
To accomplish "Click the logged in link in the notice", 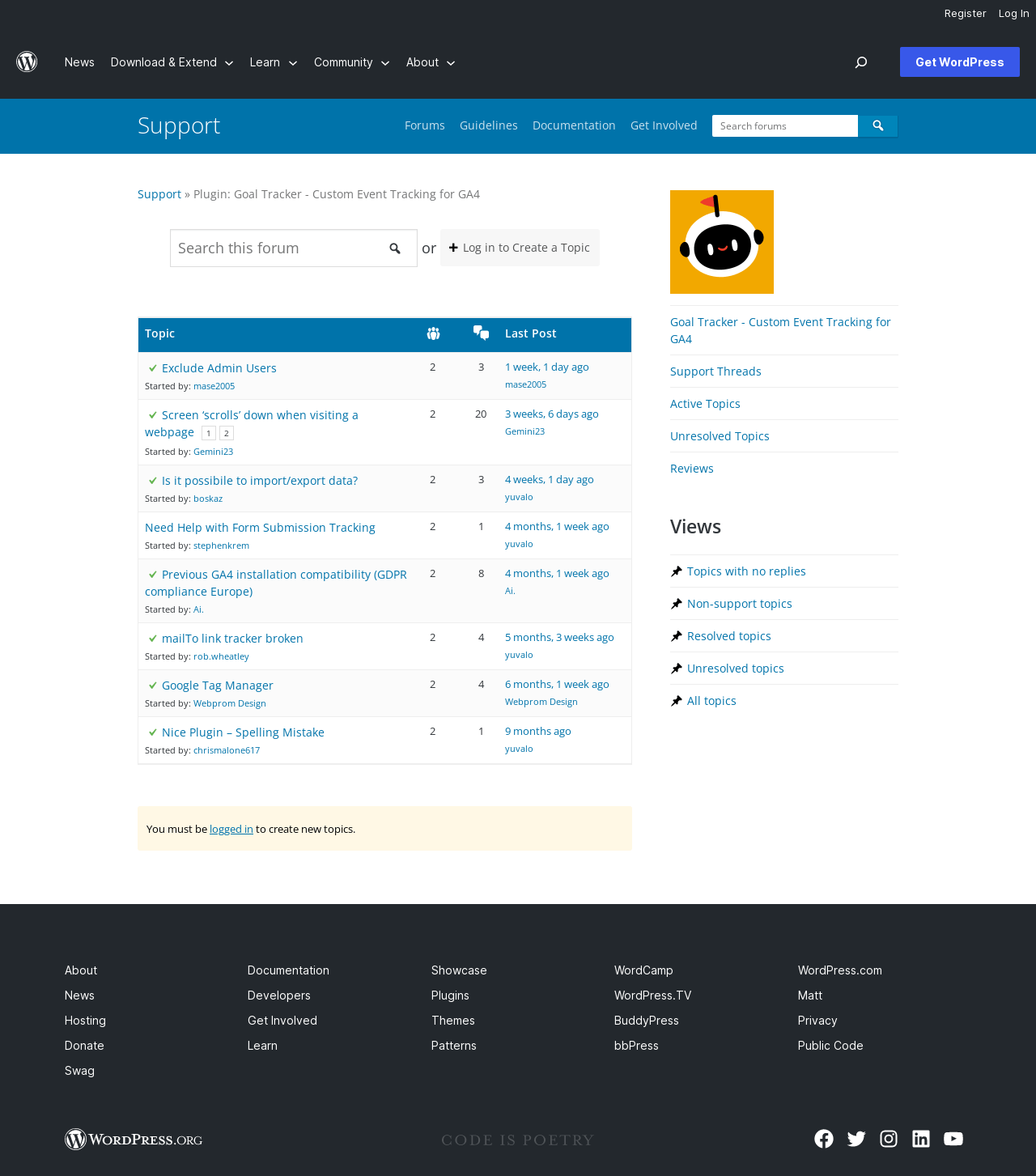I will tap(231, 829).
